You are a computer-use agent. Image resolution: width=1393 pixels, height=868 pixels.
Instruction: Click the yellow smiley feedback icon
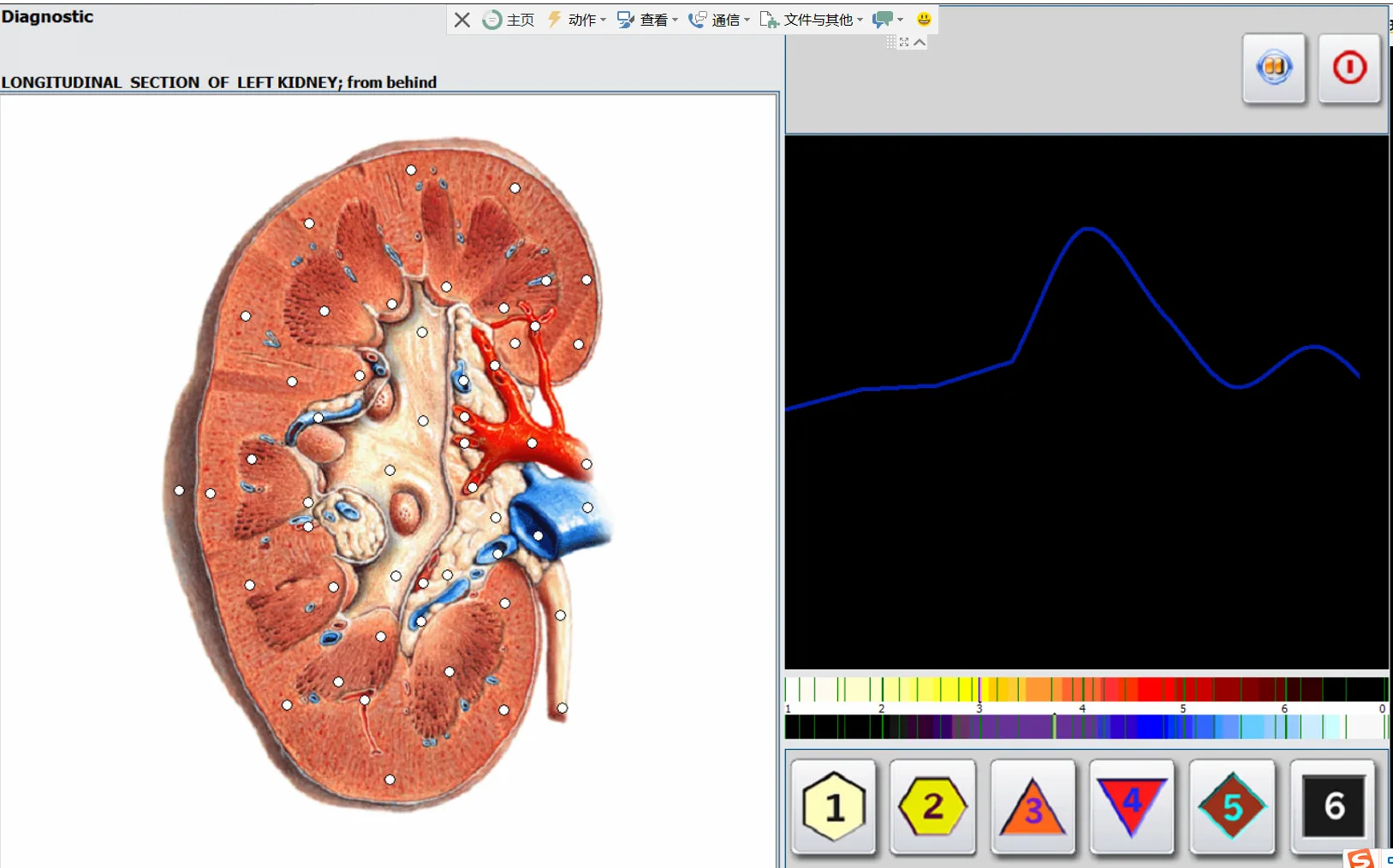point(924,20)
